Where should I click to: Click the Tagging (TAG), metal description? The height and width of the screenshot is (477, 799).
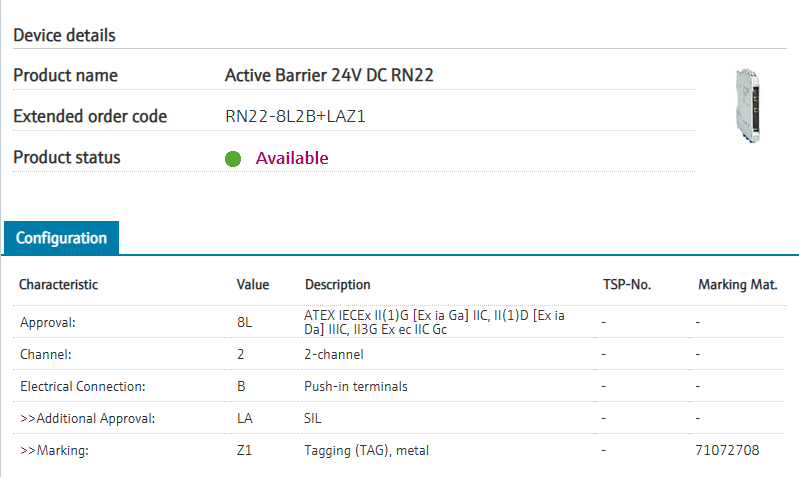tap(366, 450)
